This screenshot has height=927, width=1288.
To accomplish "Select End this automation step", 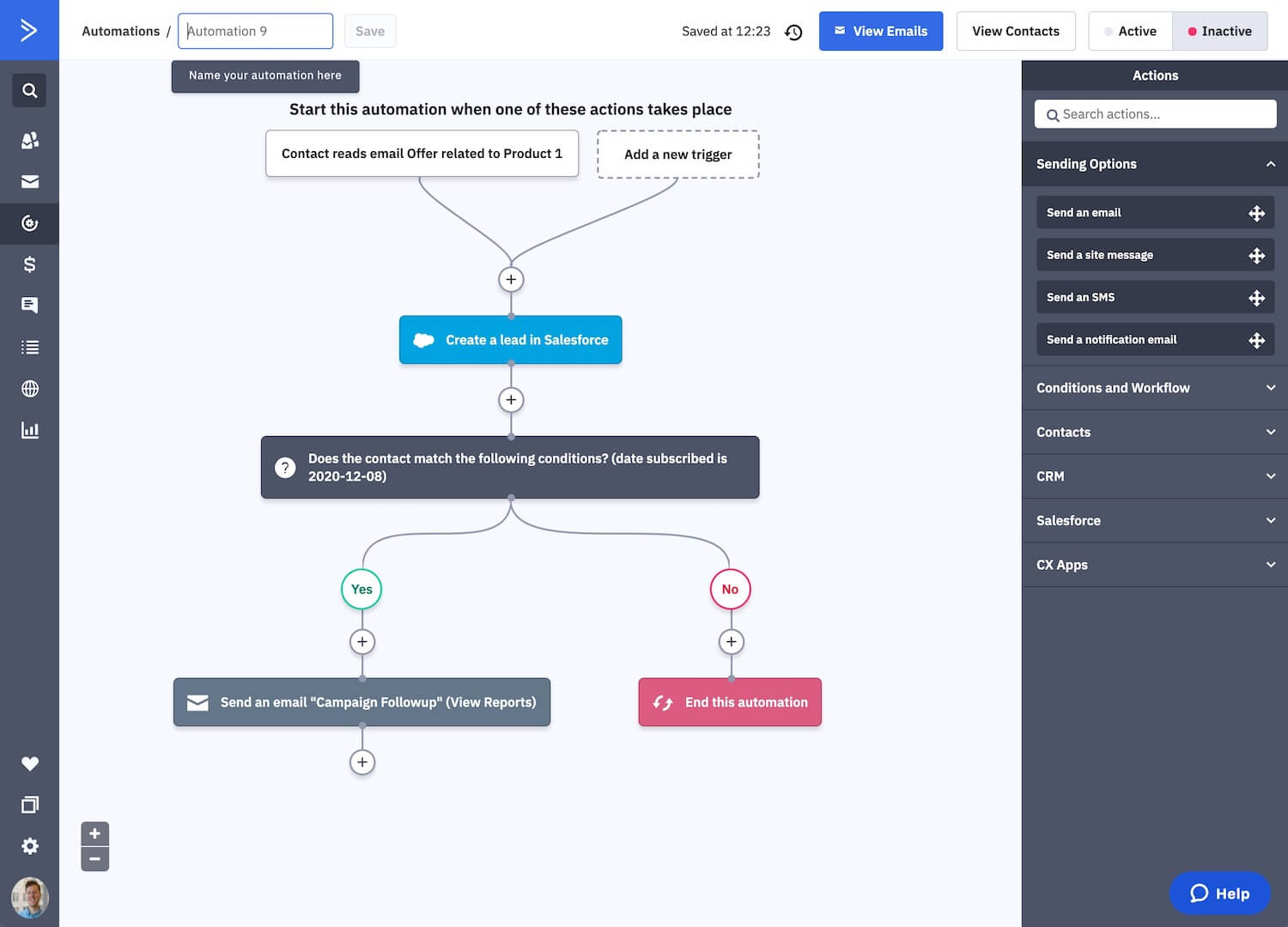I will [730, 702].
